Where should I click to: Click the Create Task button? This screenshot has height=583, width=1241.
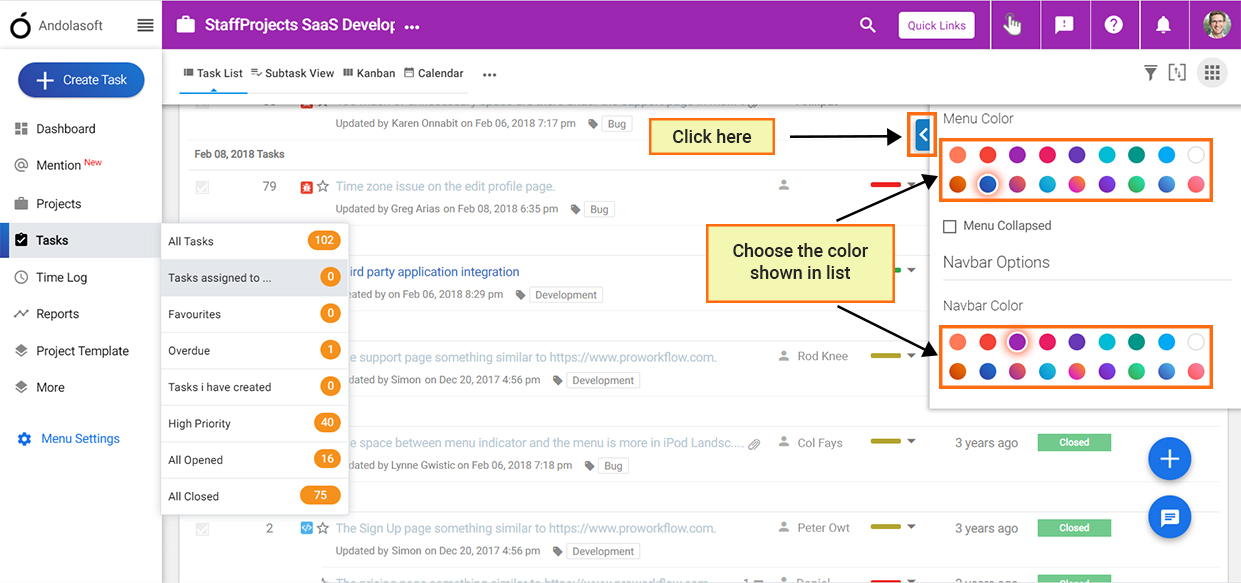(81, 80)
